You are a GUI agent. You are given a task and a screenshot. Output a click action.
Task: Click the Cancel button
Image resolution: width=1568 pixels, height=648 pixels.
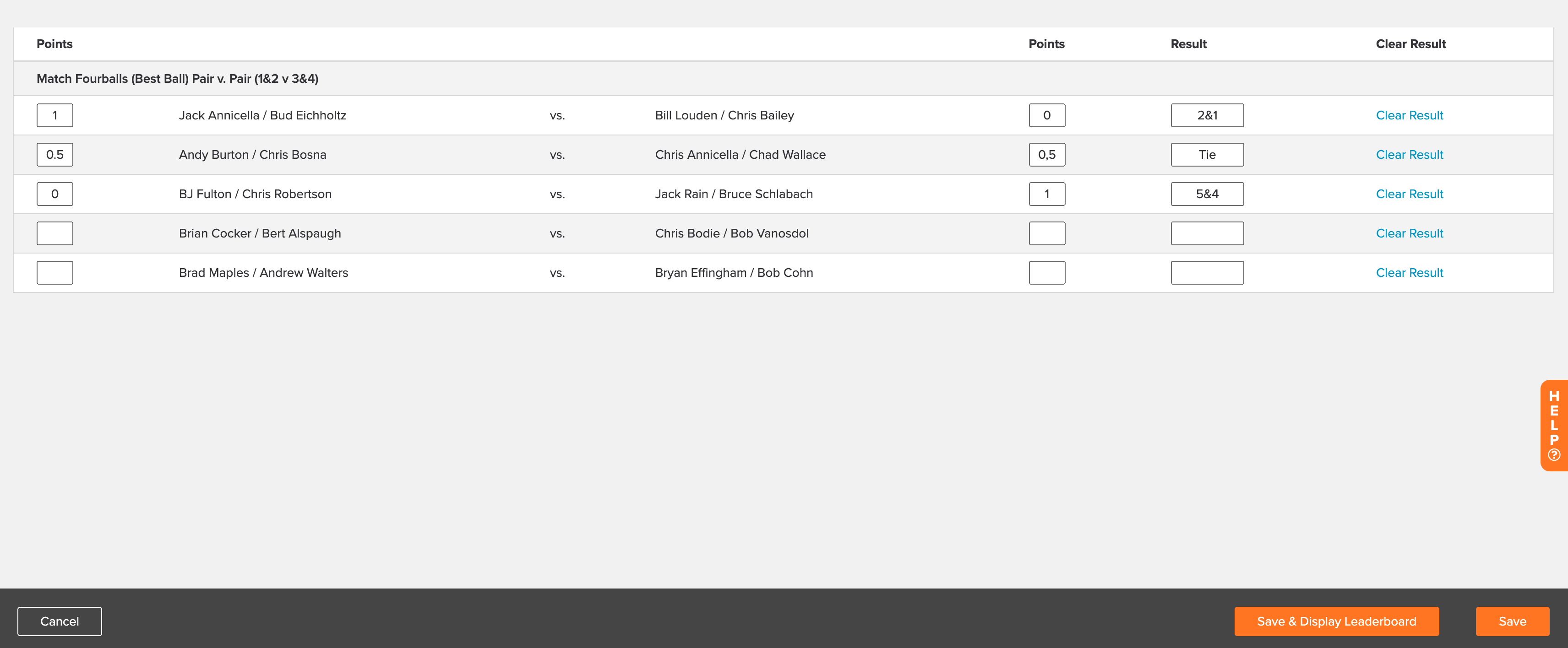pyautogui.click(x=60, y=621)
